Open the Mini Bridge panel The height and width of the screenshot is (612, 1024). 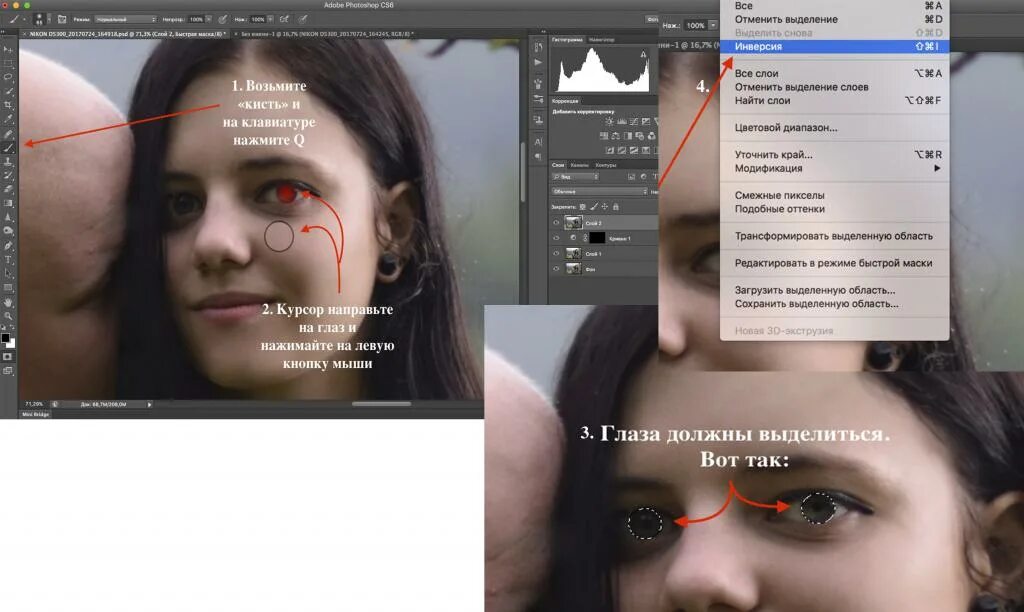click(x=36, y=414)
